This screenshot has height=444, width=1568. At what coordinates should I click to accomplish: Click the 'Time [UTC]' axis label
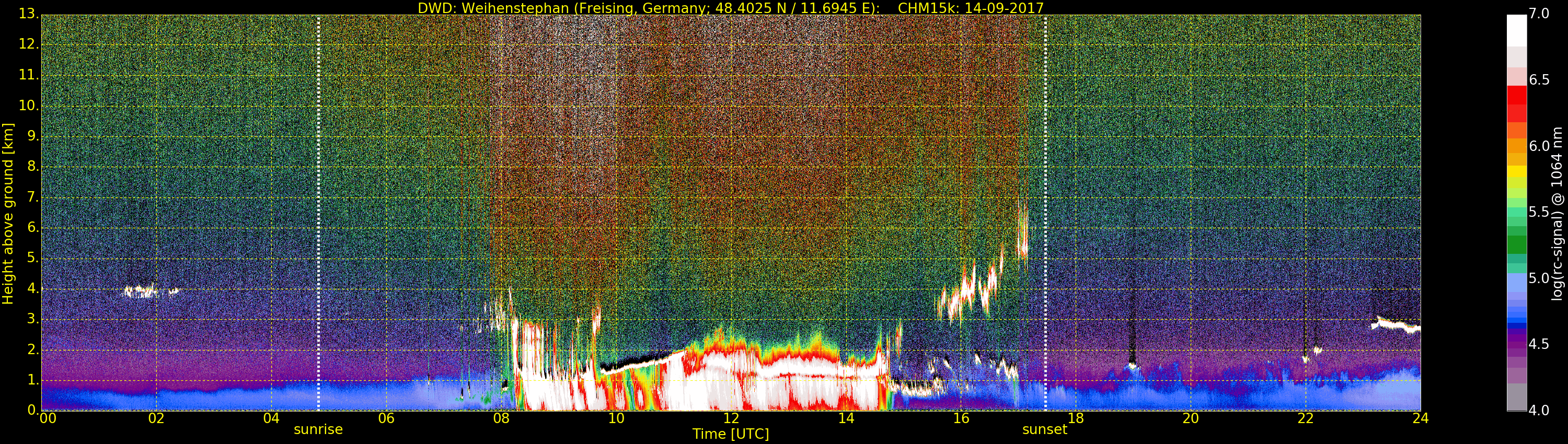(731, 434)
